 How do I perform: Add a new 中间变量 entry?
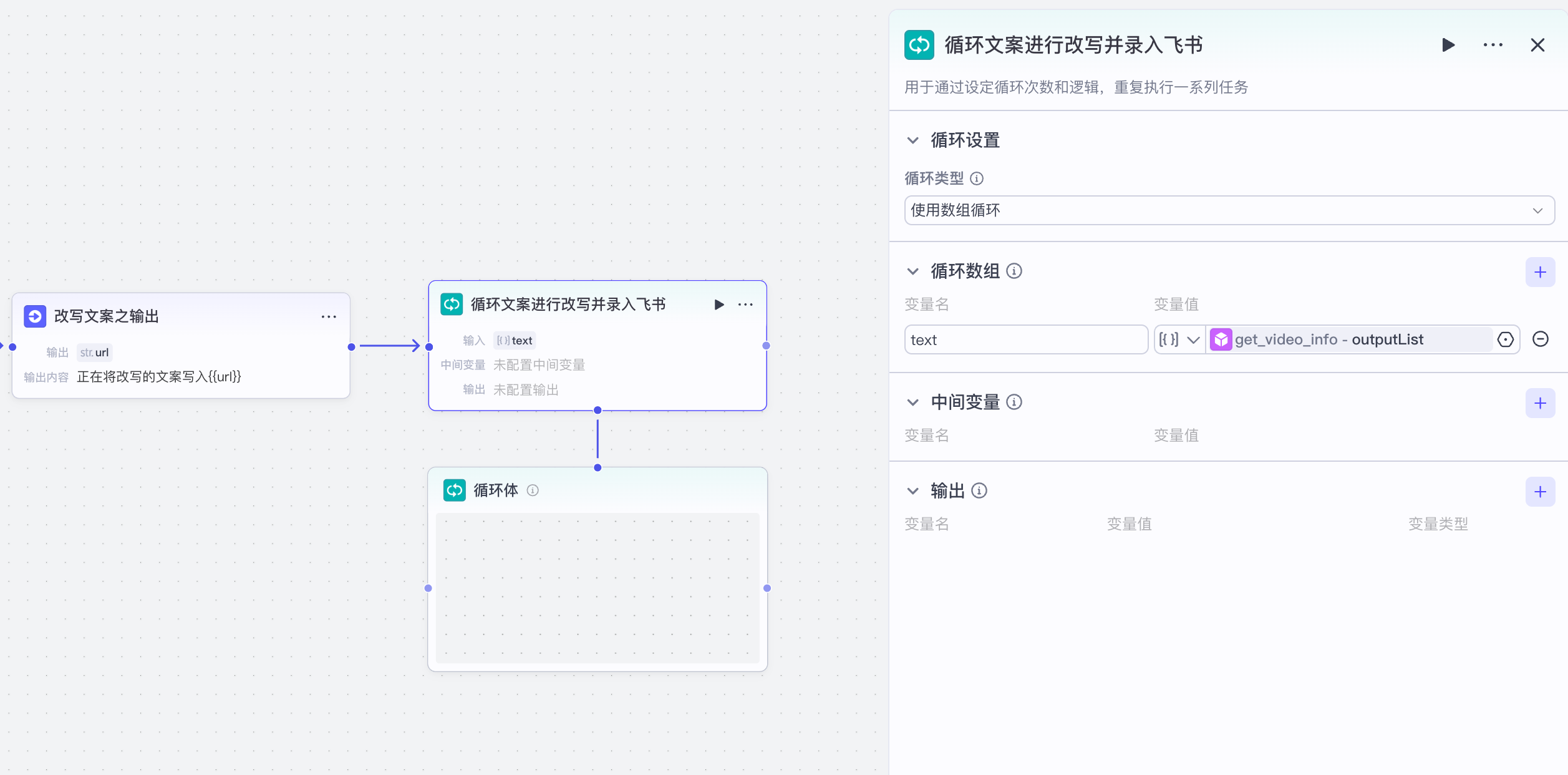(1540, 403)
